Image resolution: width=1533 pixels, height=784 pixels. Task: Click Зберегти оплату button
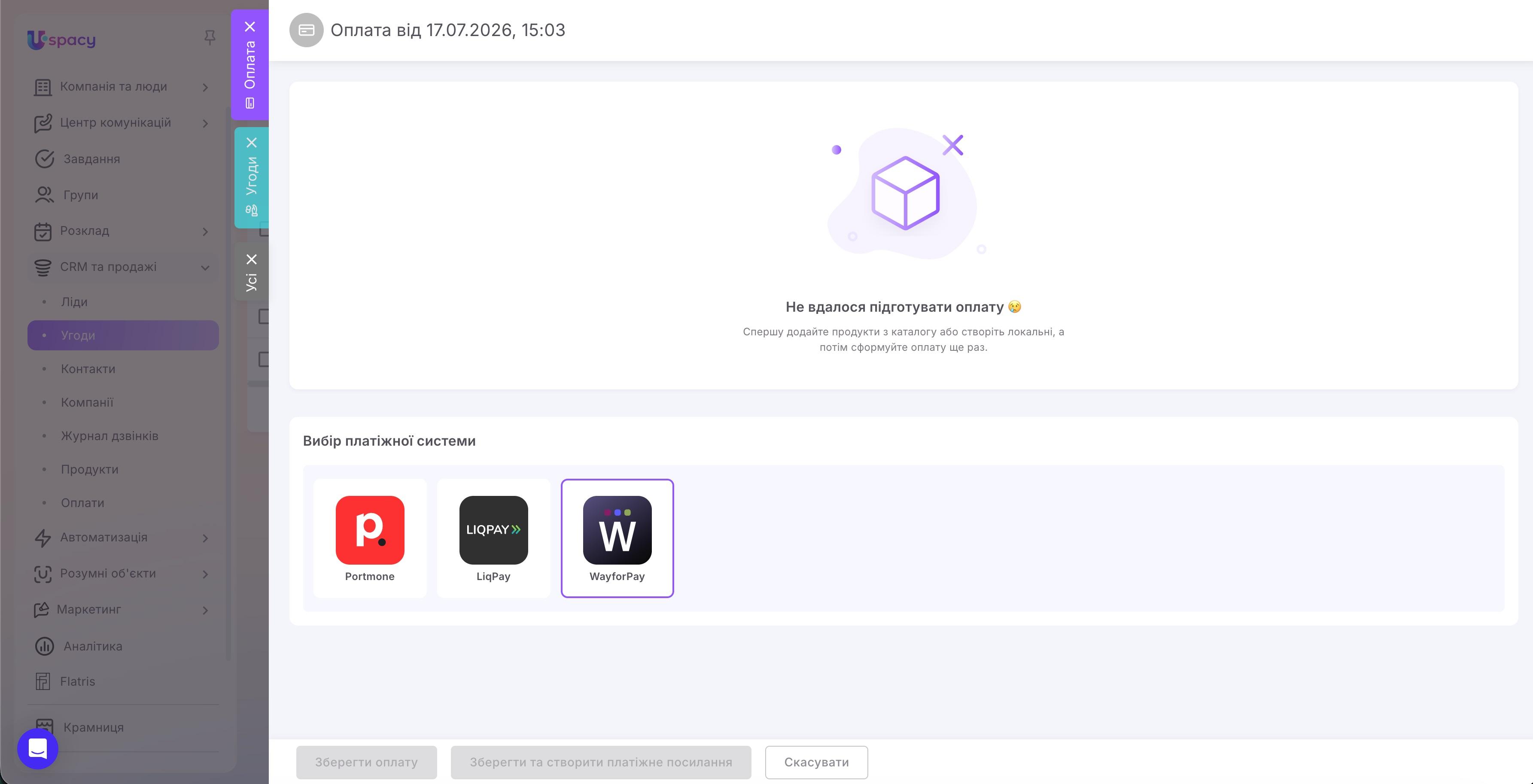[367, 762]
